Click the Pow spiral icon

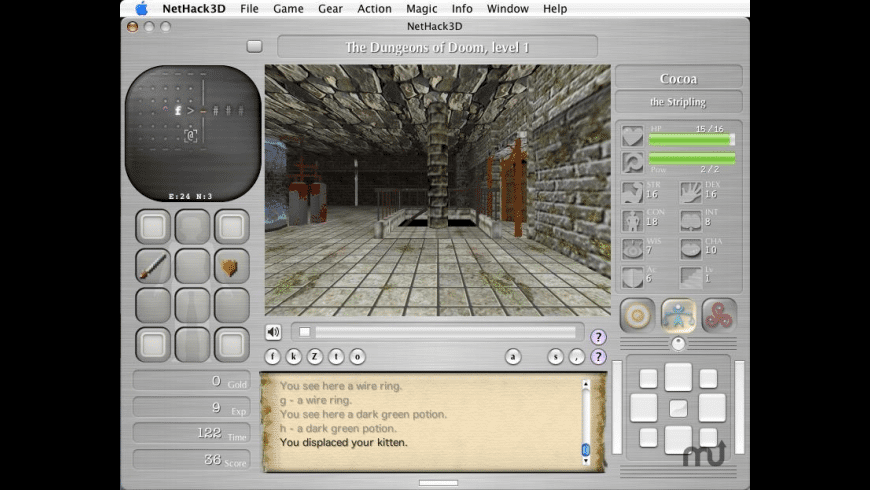pos(632,163)
